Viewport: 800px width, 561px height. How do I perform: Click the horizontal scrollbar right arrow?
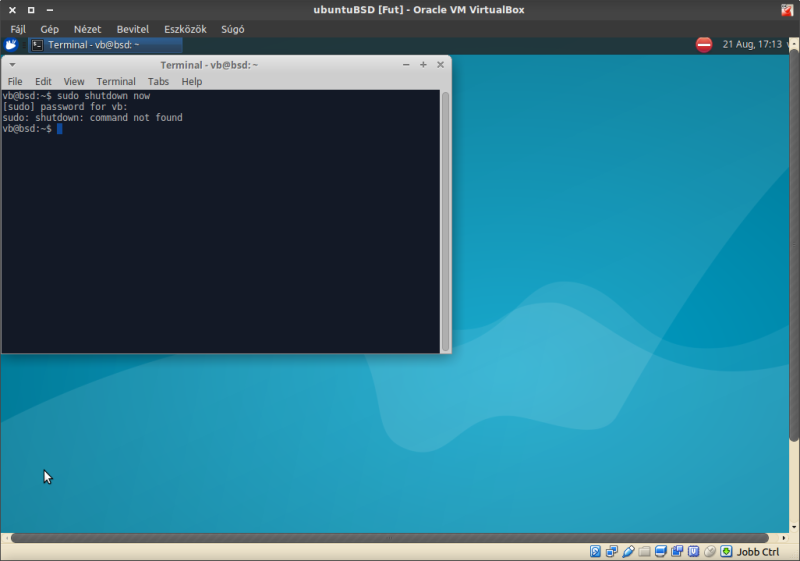click(784, 538)
